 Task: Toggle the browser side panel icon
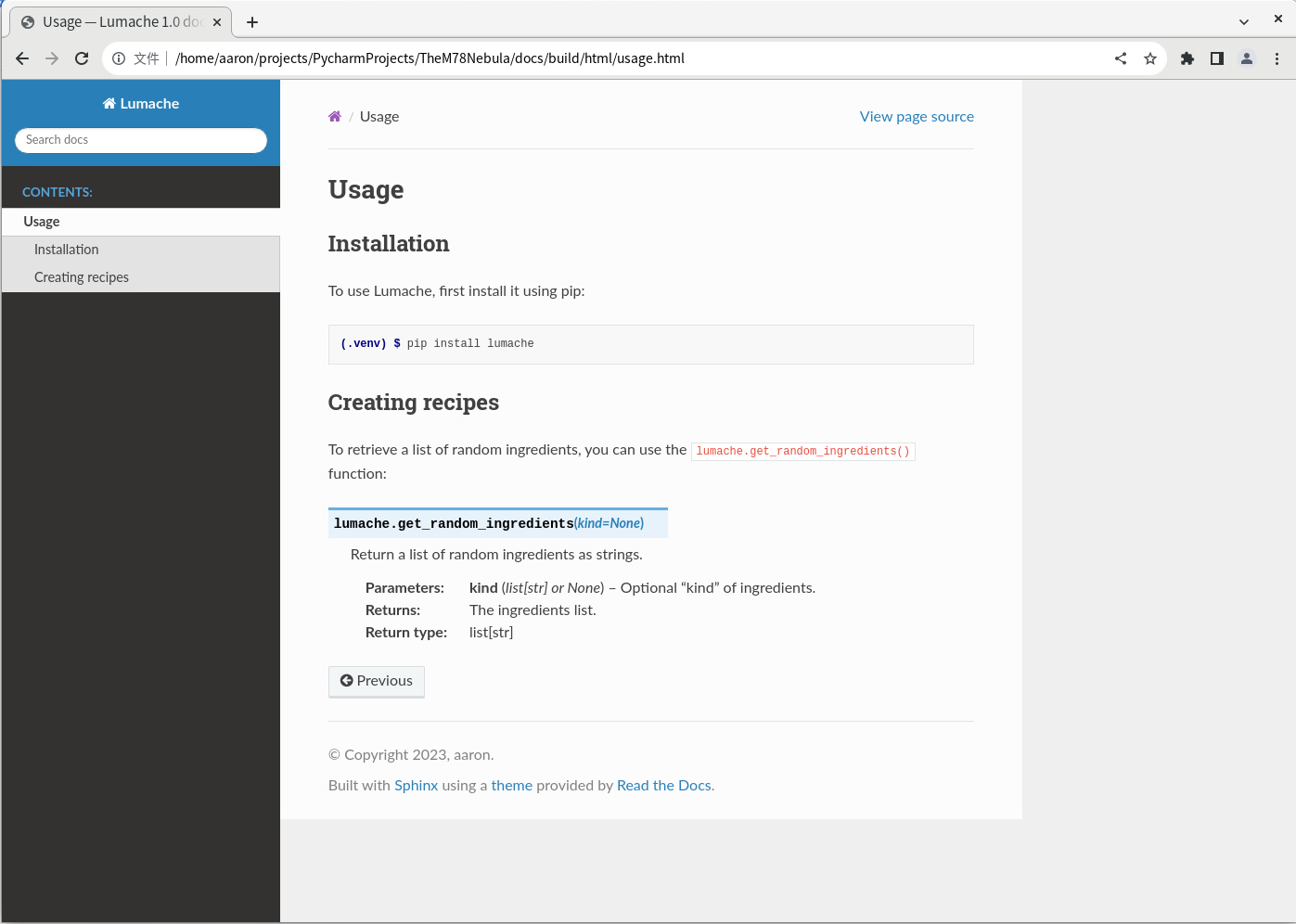tap(1217, 58)
